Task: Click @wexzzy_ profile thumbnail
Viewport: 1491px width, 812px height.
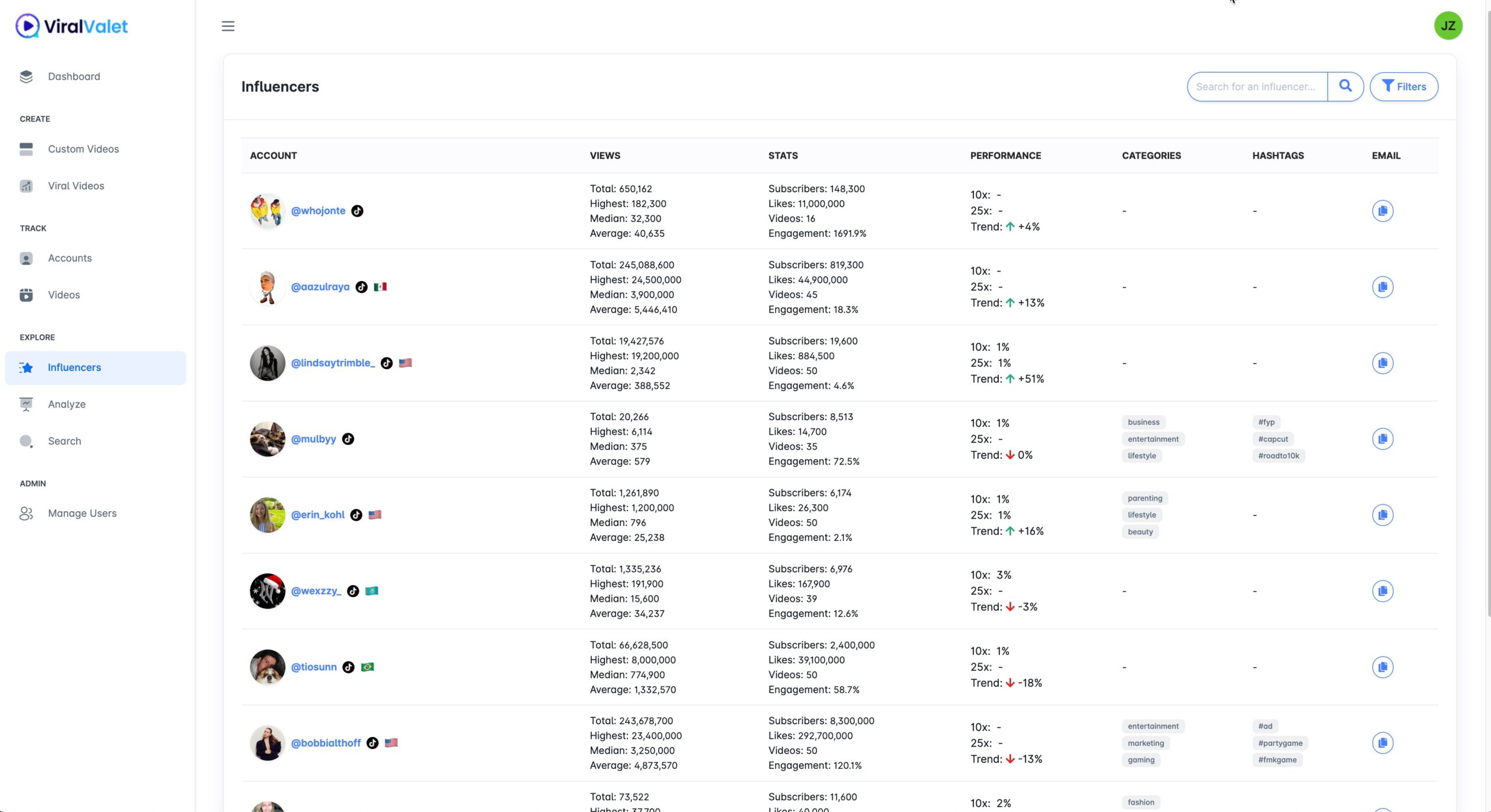Action: coord(267,591)
